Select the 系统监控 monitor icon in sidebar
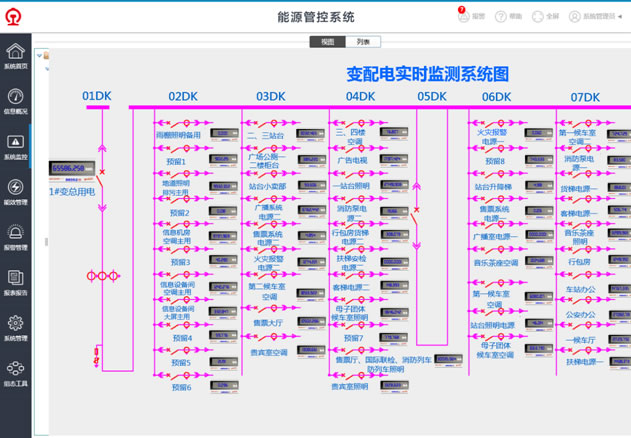 coord(15,142)
